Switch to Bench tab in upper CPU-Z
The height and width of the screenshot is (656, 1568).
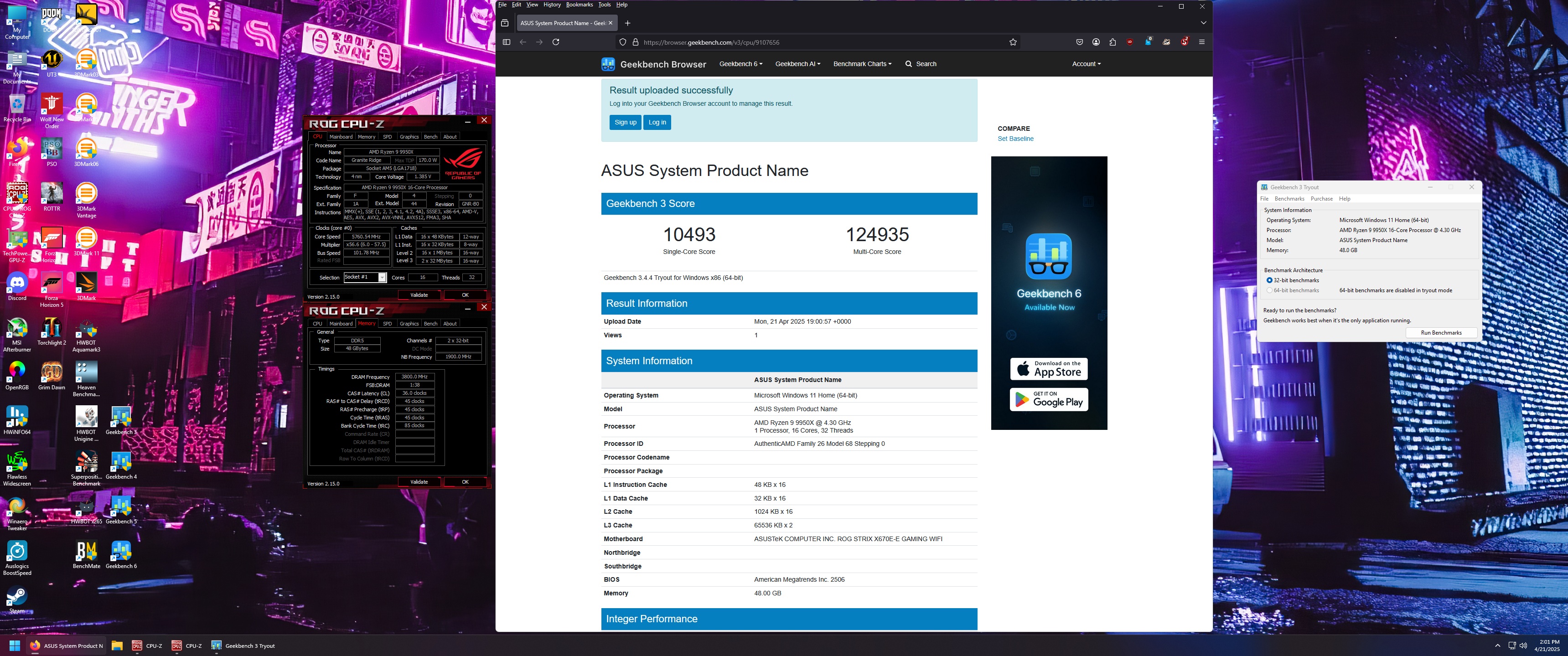pyautogui.click(x=430, y=137)
